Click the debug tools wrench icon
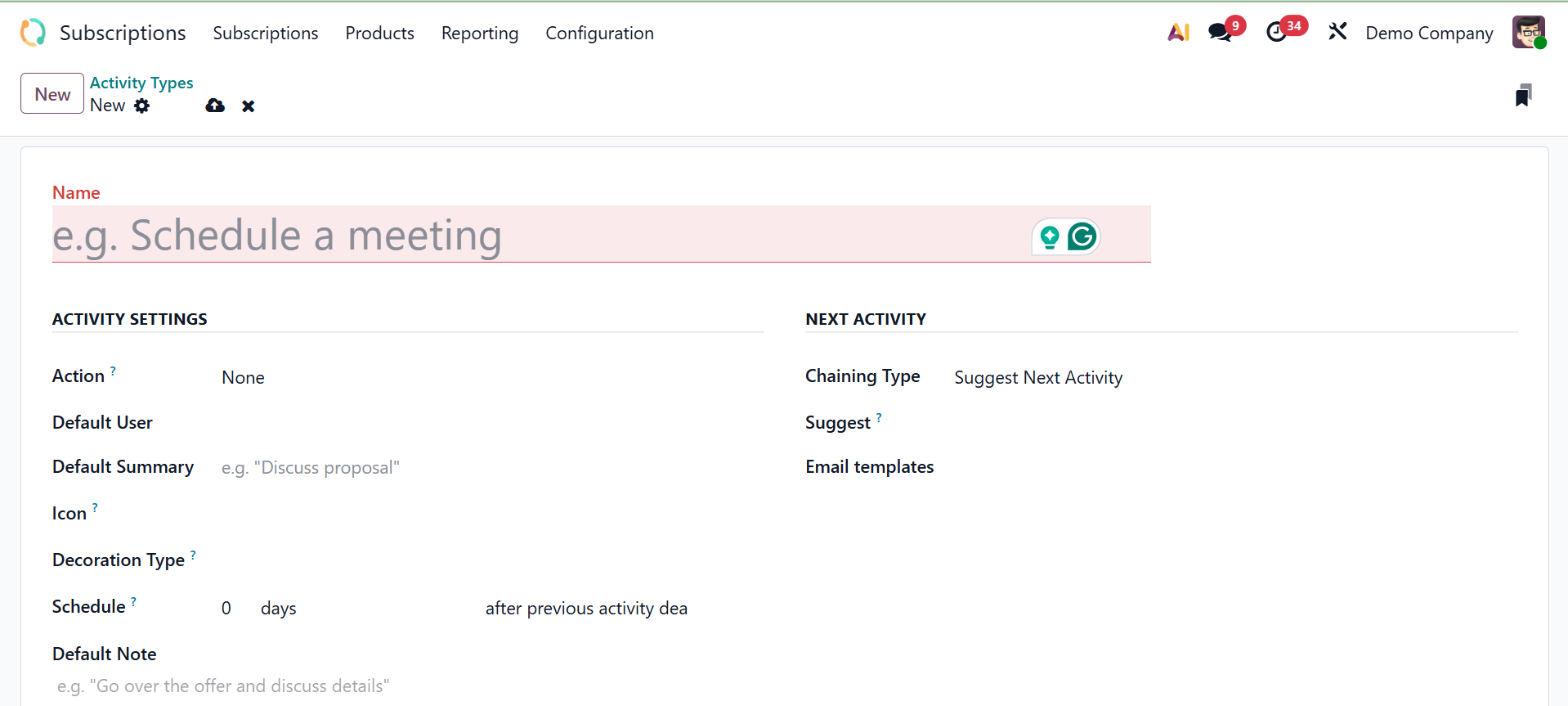The width and height of the screenshot is (1568, 706). [x=1337, y=33]
